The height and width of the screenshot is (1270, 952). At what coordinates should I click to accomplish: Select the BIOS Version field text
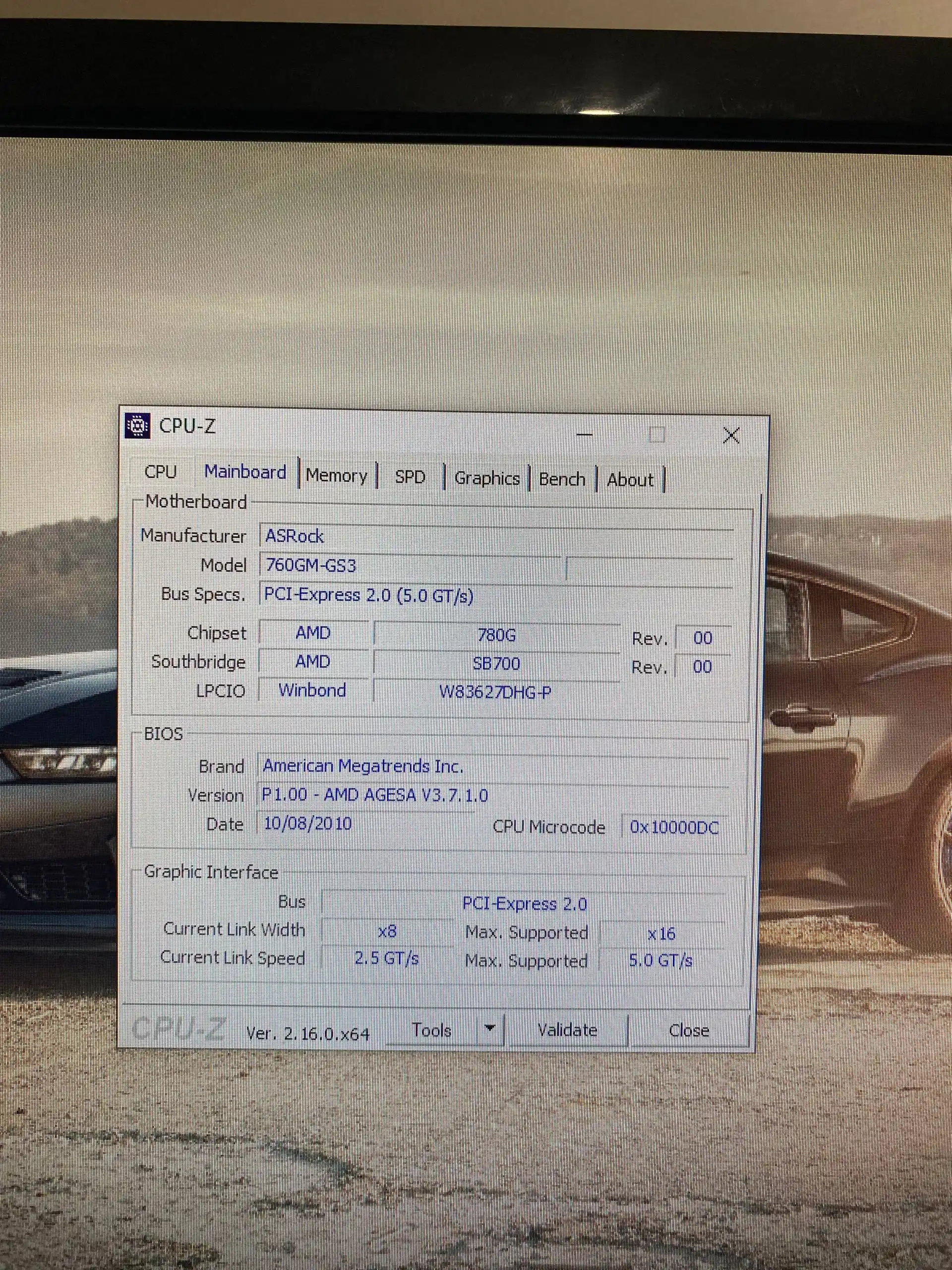pyautogui.click(x=375, y=795)
